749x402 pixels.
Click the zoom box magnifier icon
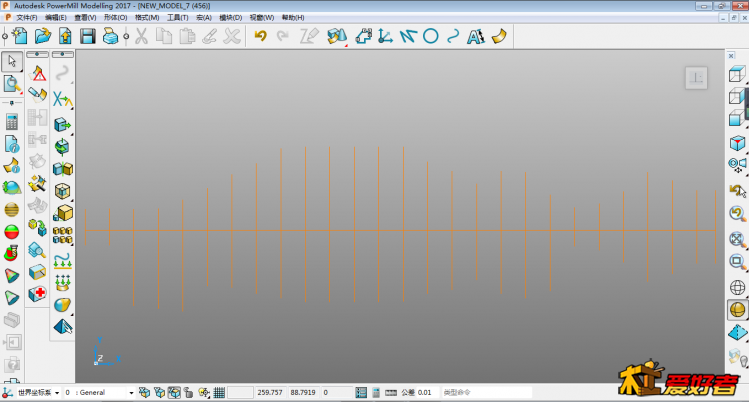[737, 262]
